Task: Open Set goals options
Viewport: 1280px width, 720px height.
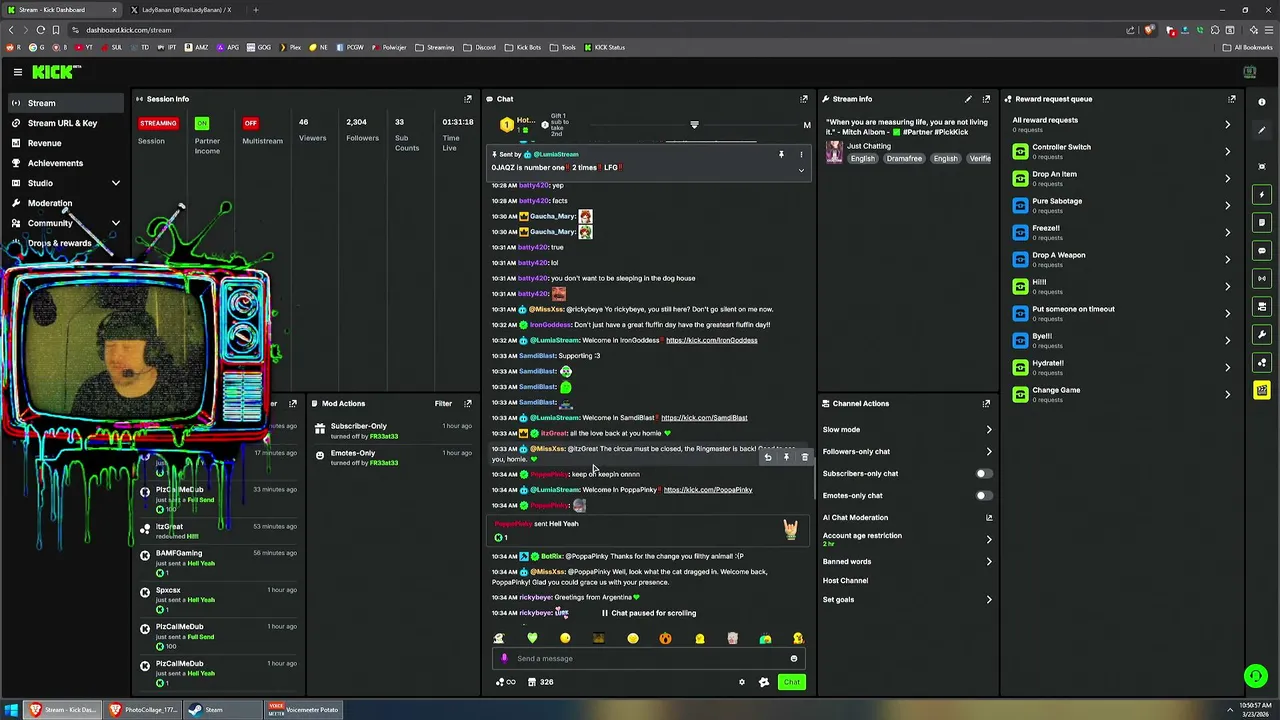Action: pyautogui.click(x=907, y=600)
